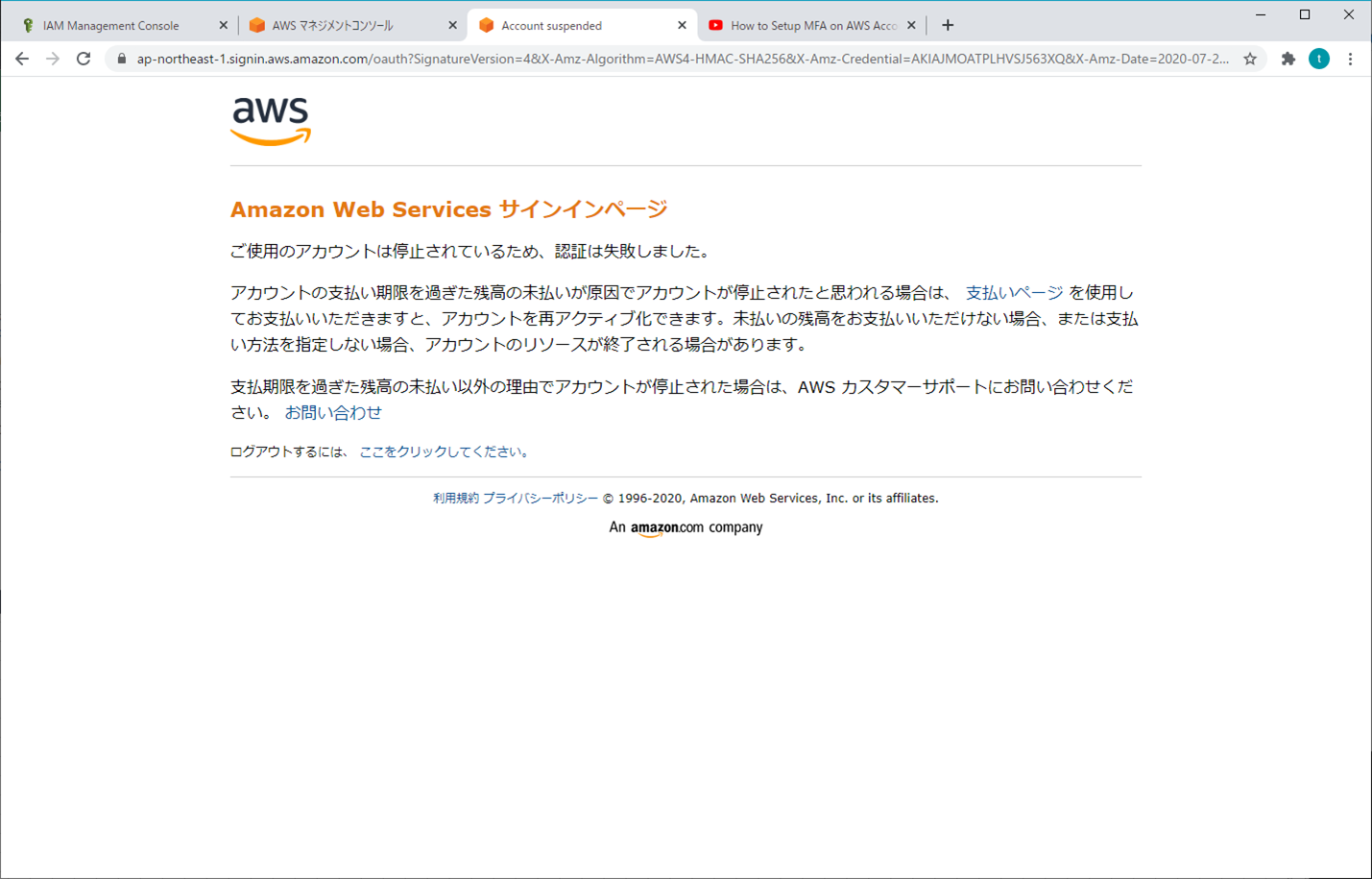Open the extensions puzzle icon
1372x879 pixels.
pyautogui.click(x=1288, y=59)
